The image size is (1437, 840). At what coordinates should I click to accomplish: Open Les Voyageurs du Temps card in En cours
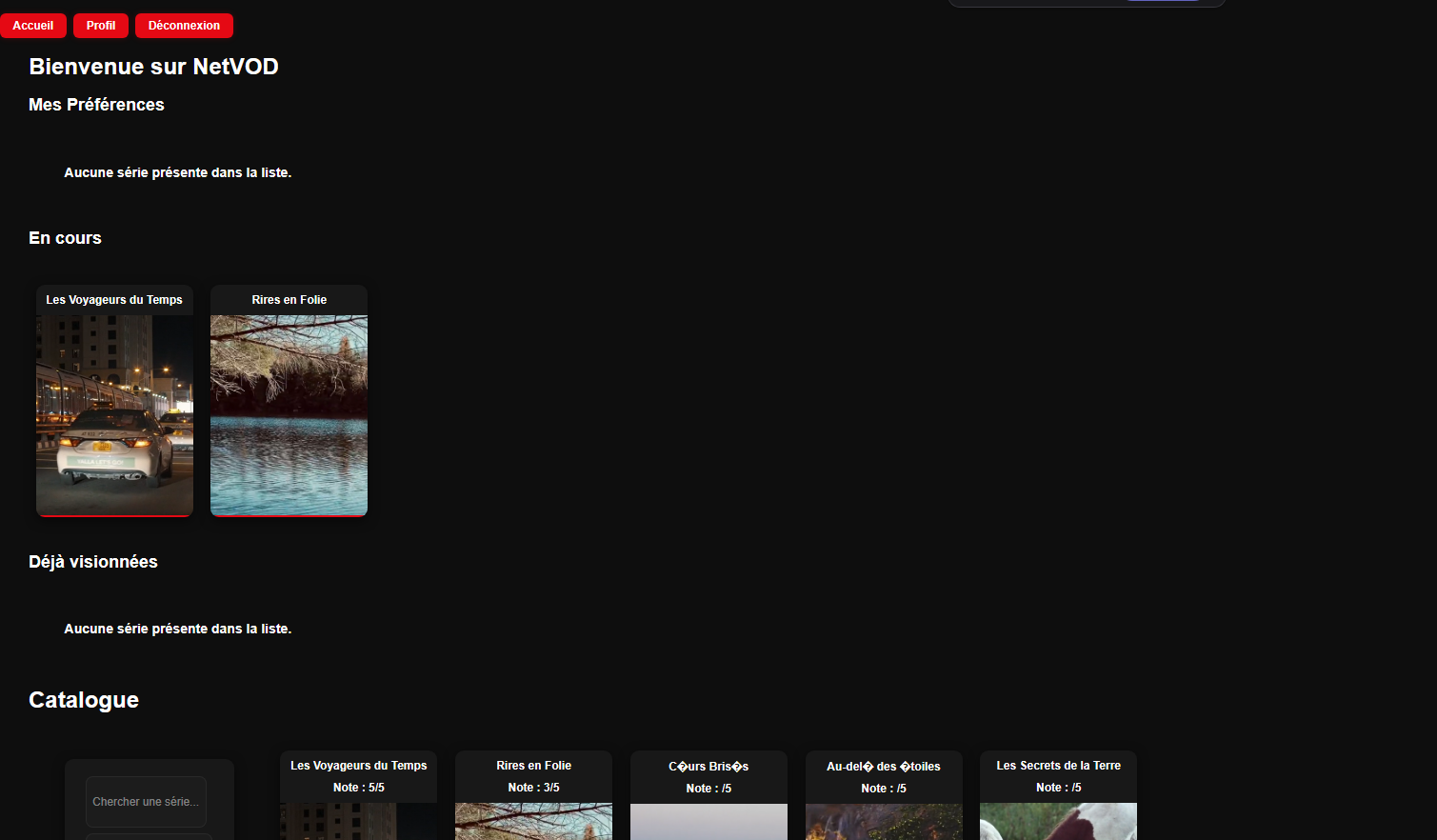click(x=114, y=401)
